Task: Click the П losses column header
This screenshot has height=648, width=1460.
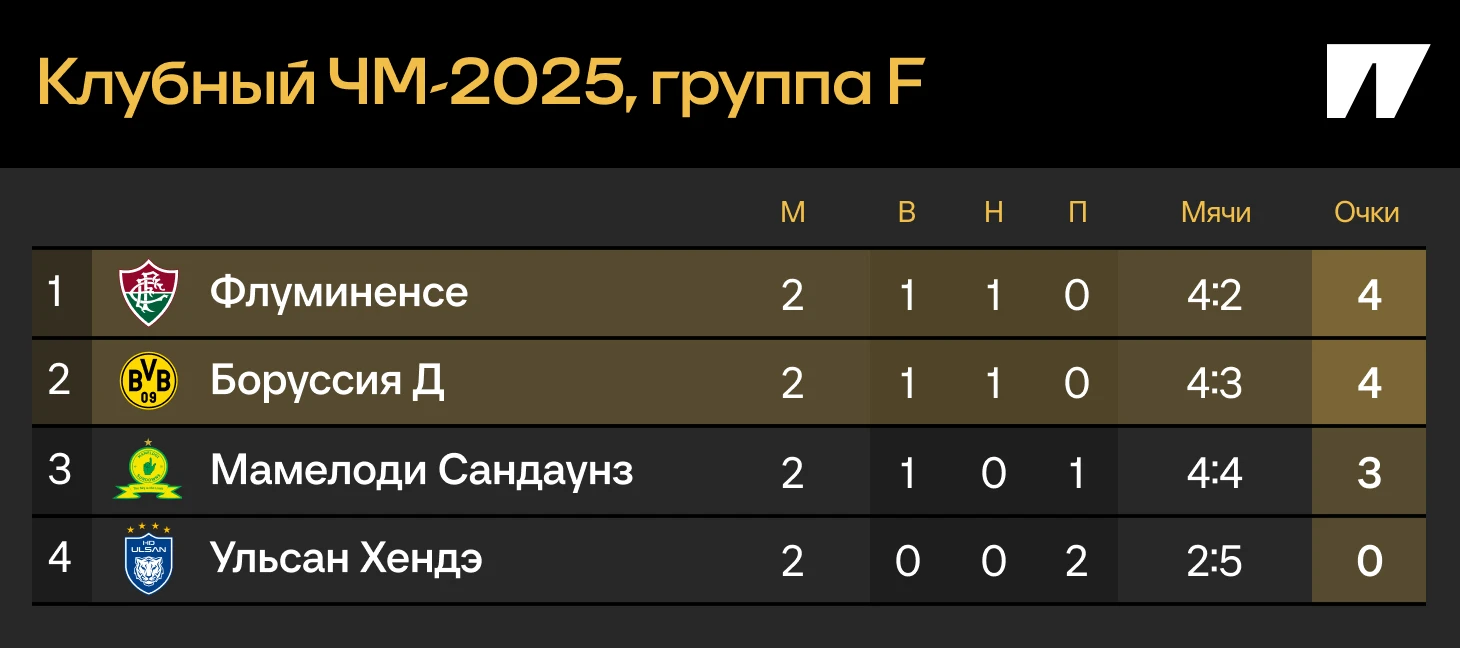Action: 1077,212
